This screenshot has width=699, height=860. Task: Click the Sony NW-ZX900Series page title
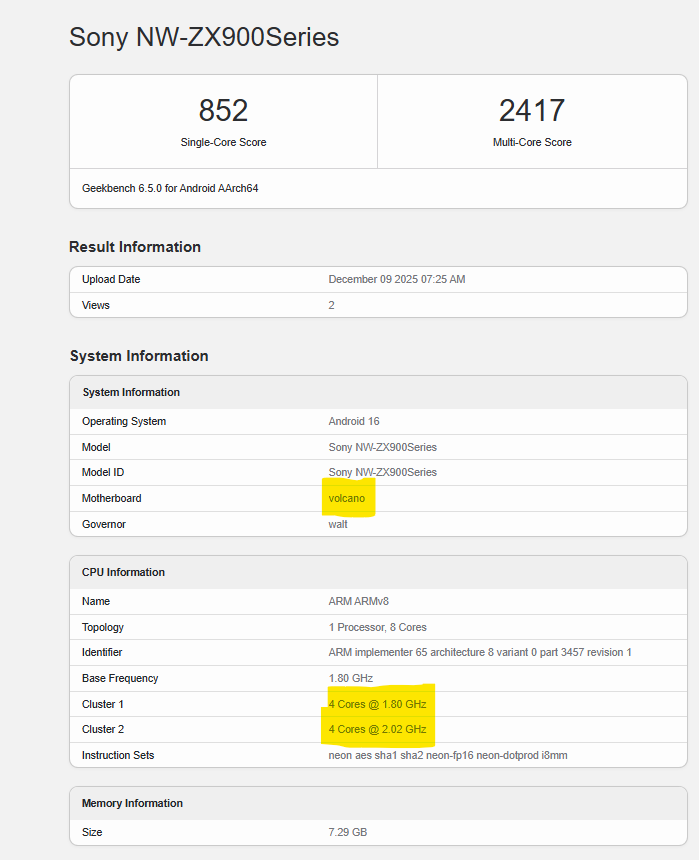coord(204,38)
